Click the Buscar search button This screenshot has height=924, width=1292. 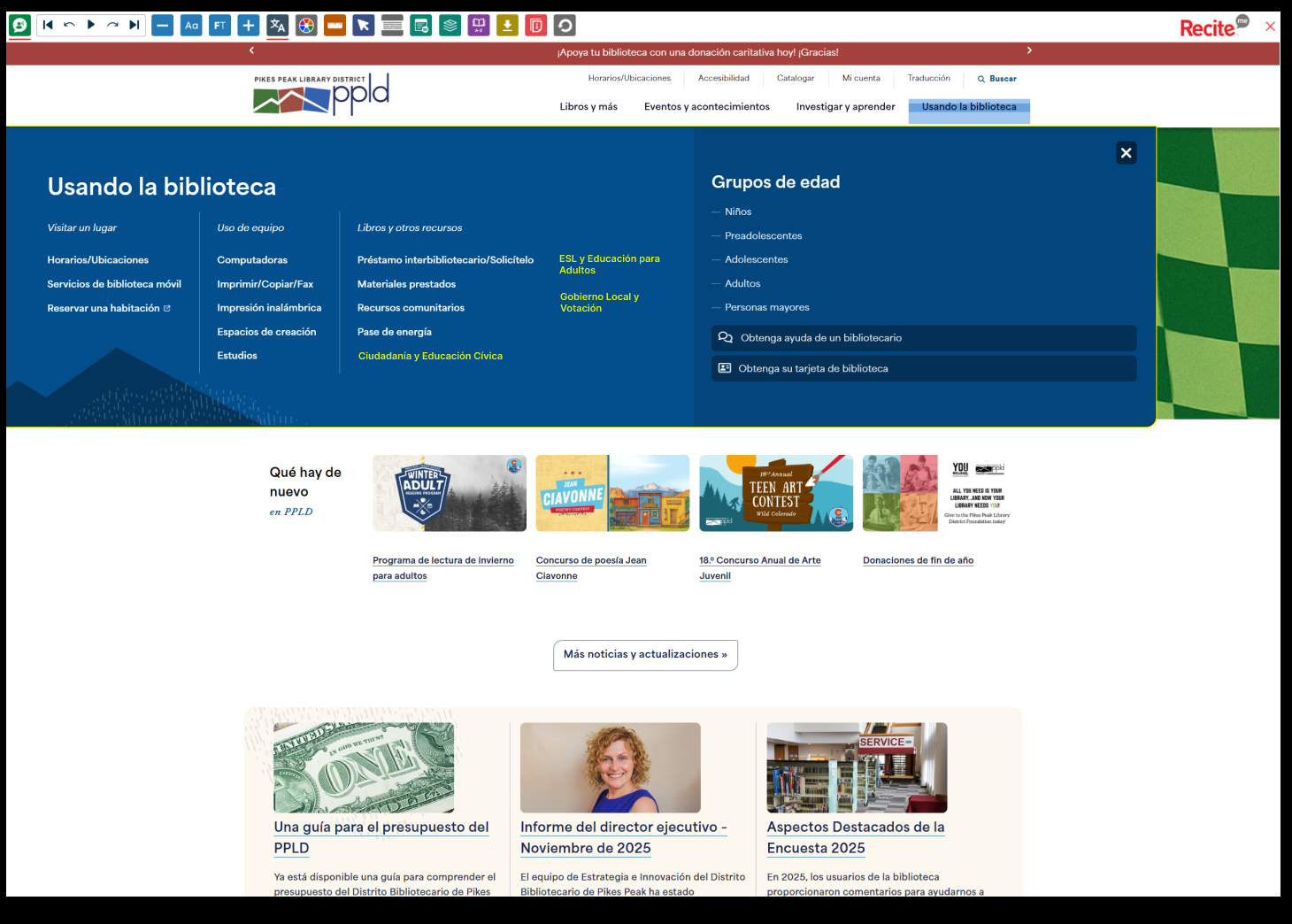pos(997,79)
